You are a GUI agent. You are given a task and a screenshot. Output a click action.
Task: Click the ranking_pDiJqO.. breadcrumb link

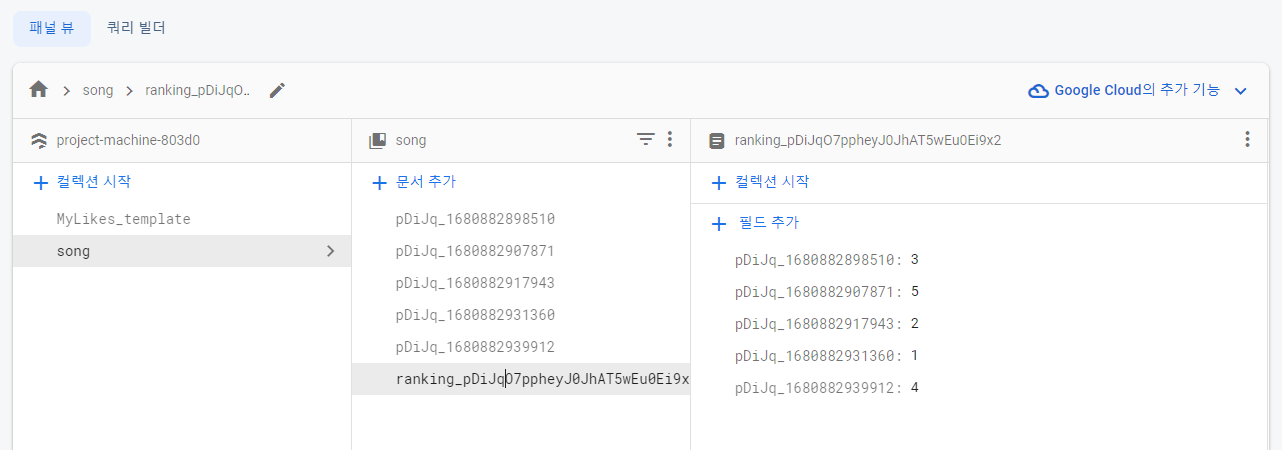pyautogui.click(x=198, y=90)
